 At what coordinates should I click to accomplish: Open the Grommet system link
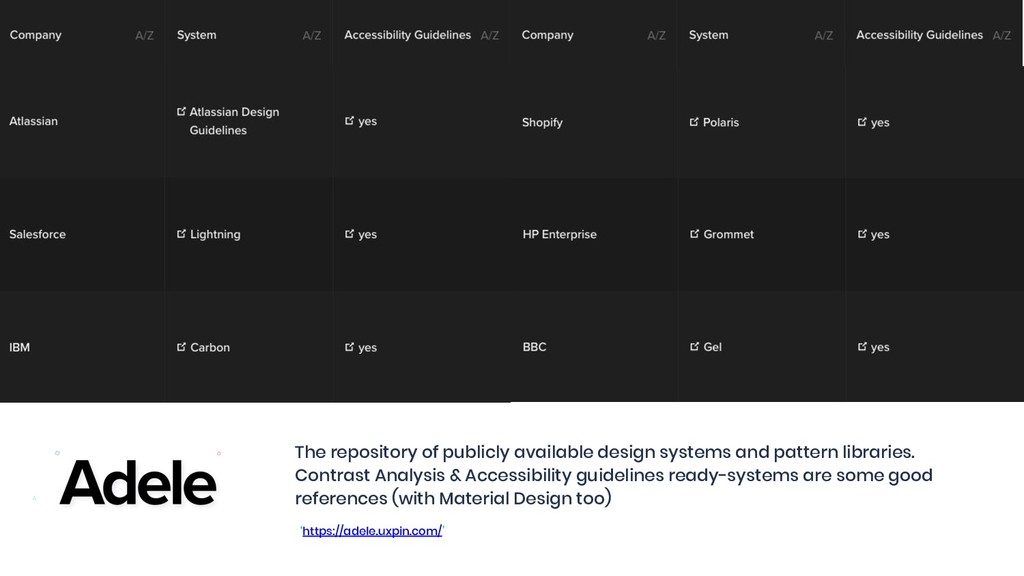point(728,234)
